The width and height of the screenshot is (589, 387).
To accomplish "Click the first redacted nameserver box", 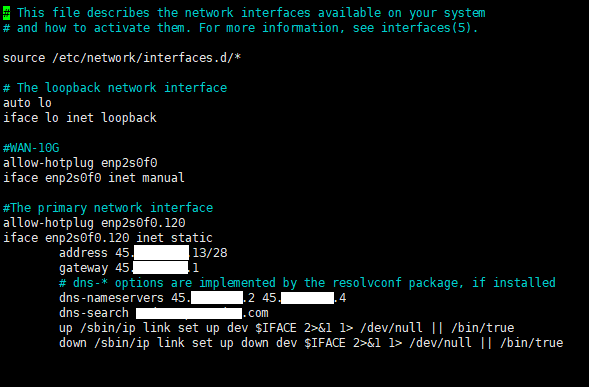I will pyautogui.click(x=217, y=298).
